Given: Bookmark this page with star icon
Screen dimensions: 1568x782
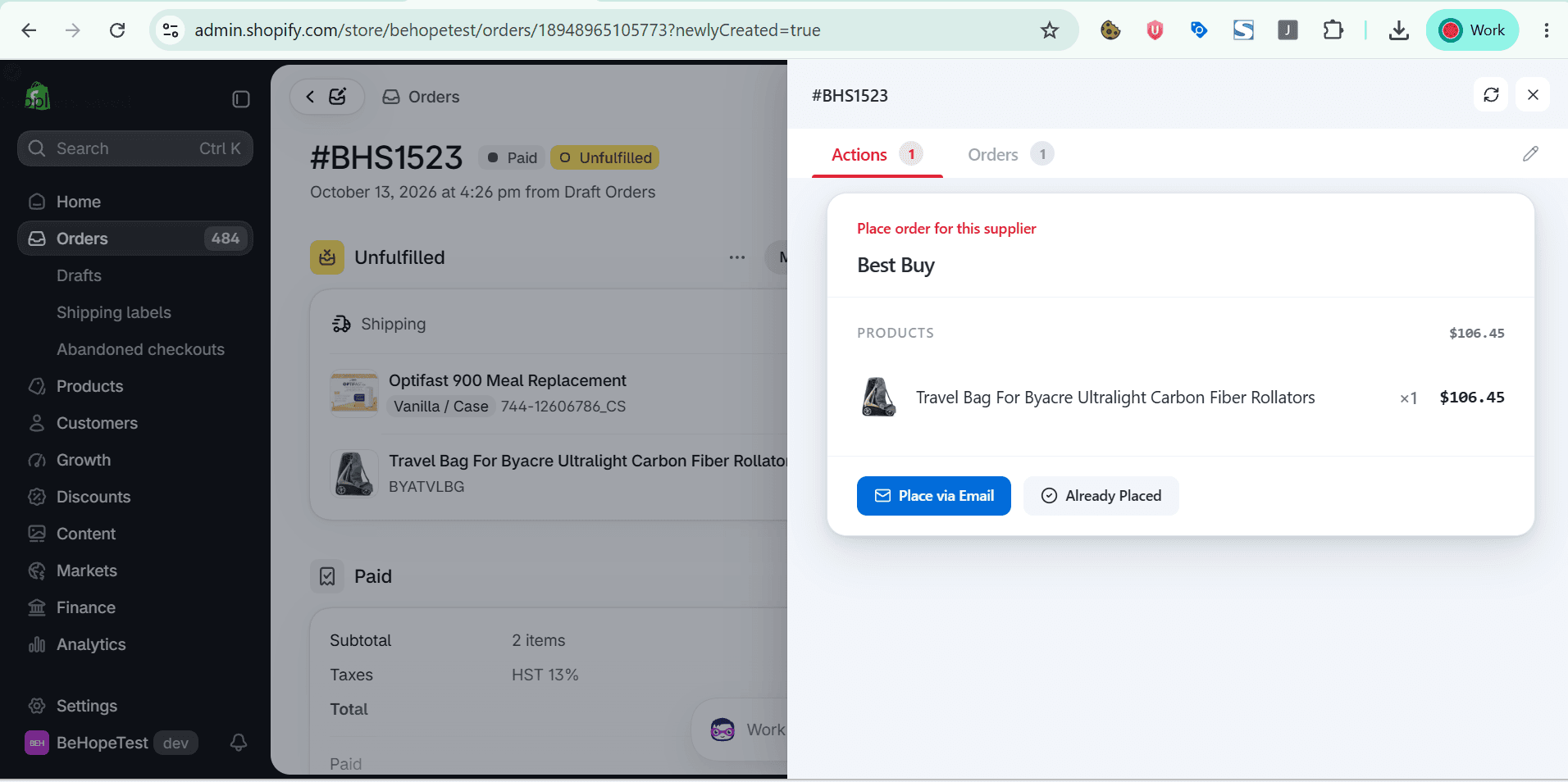Looking at the screenshot, I should pyautogui.click(x=1050, y=30).
